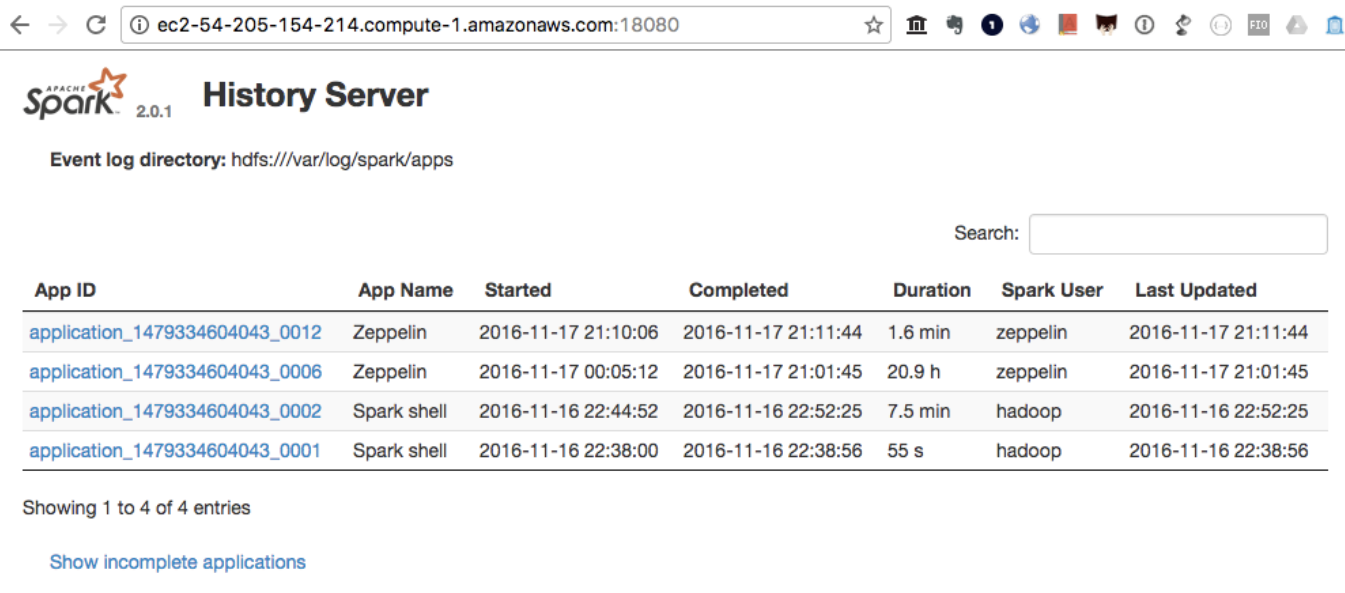This screenshot has width=1345, height=593.
Task: Sort by the Spark User column header
Action: coord(1051,290)
